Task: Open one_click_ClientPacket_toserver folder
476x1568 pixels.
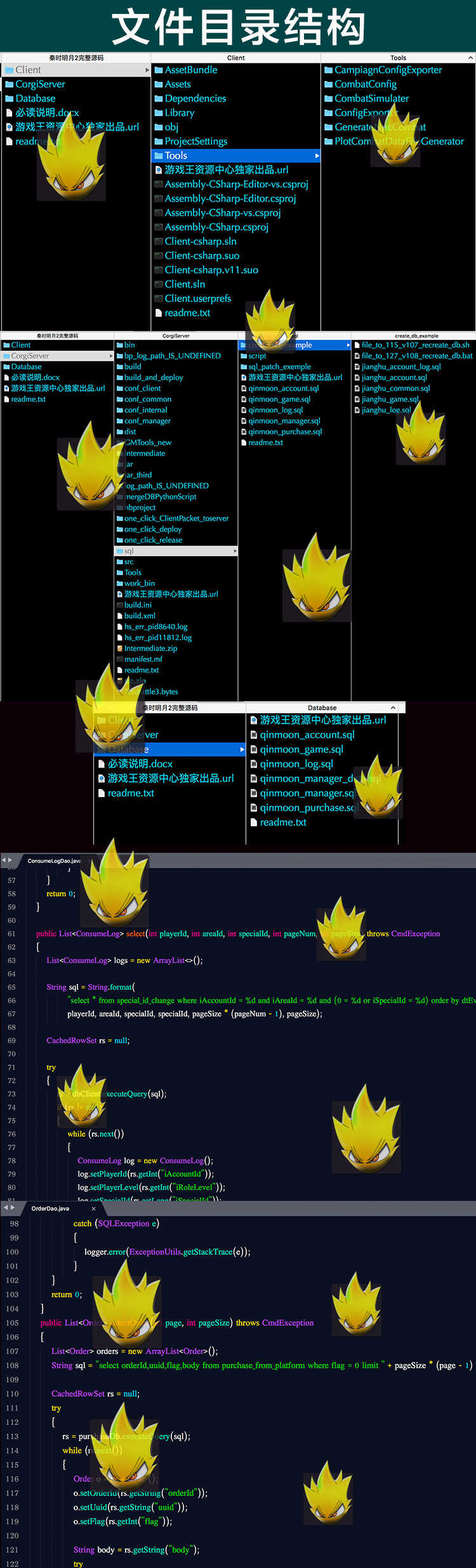Action: pos(176,518)
